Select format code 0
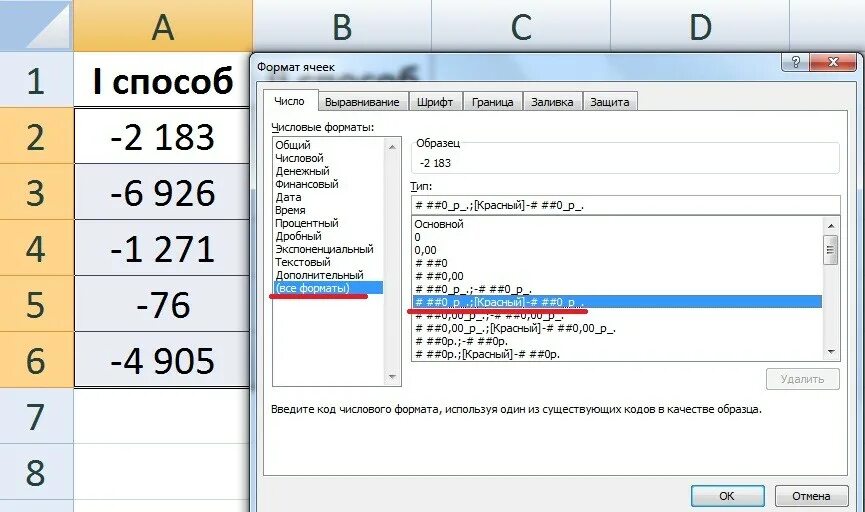The height and width of the screenshot is (512, 865). 617,237
